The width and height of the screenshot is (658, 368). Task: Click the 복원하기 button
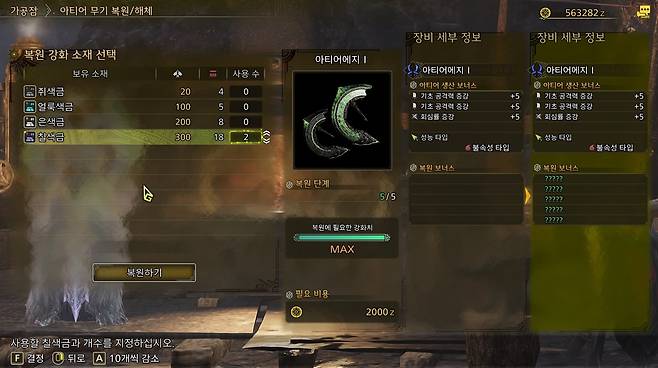(x=144, y=273)
